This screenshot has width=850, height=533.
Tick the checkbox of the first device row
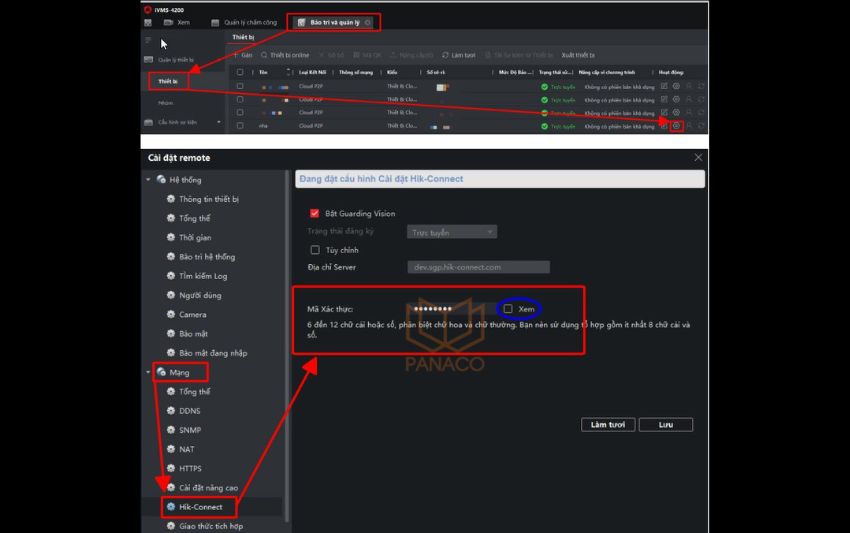(x=240, y=86)
